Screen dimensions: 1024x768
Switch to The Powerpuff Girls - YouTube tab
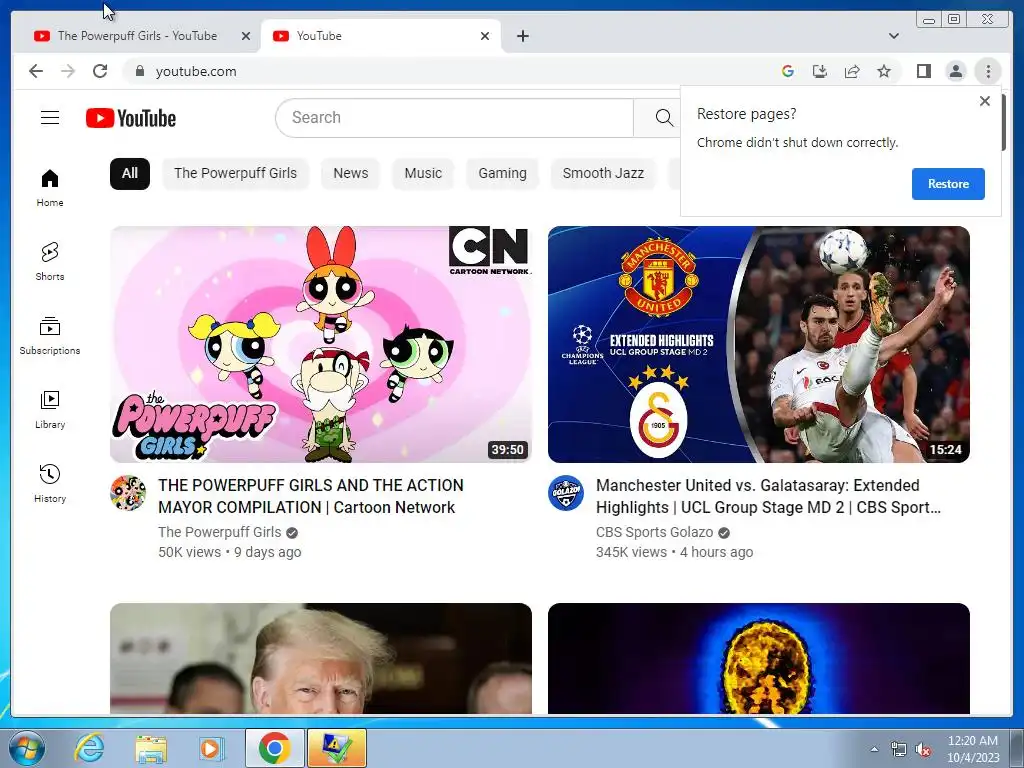[x=137, y=36]
